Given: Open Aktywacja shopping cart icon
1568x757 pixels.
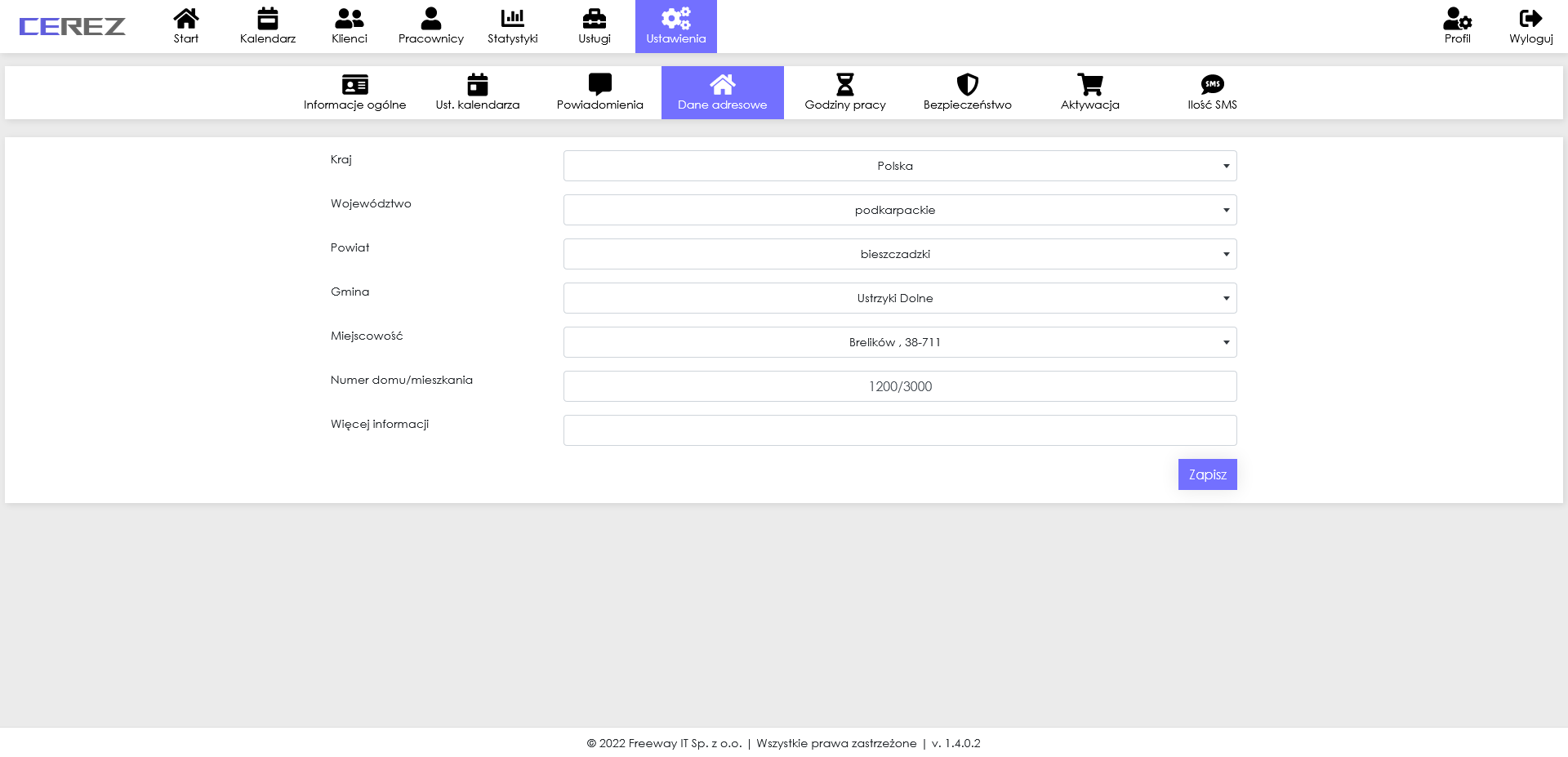Looking at the screenshot, I should click(1089, 84).
